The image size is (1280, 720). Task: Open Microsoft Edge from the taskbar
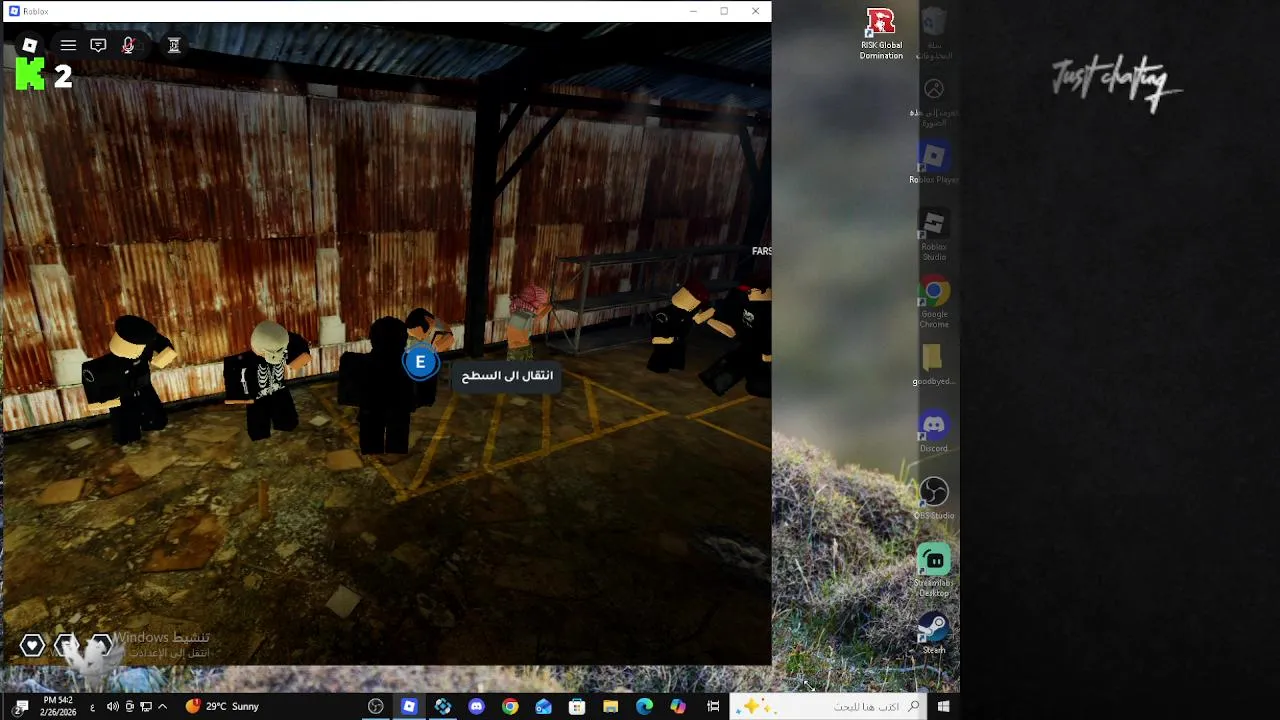(x=644, y=707)
